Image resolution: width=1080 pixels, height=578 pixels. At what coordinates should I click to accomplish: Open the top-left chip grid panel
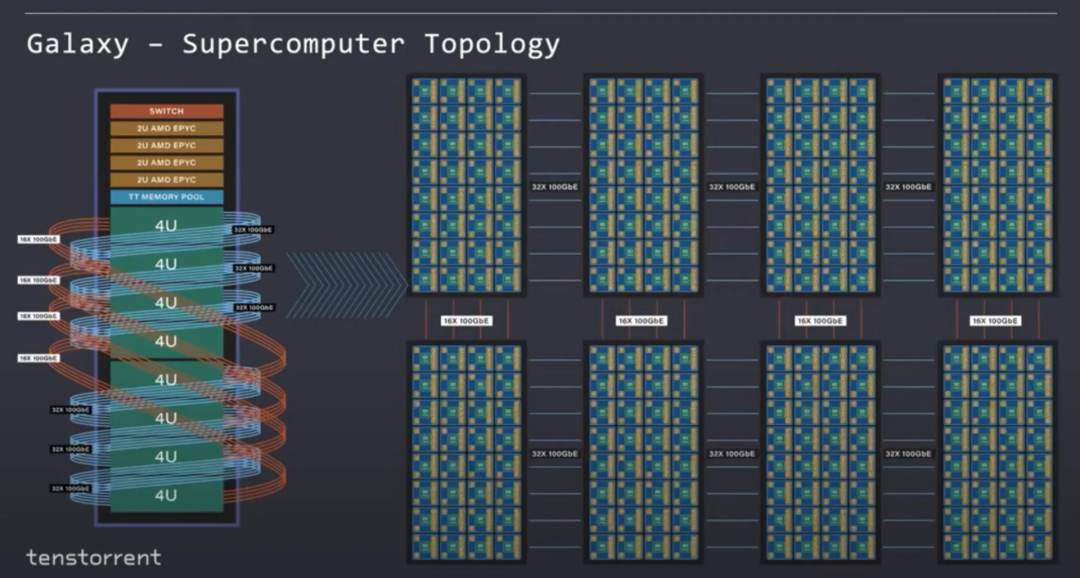point(466,184)
